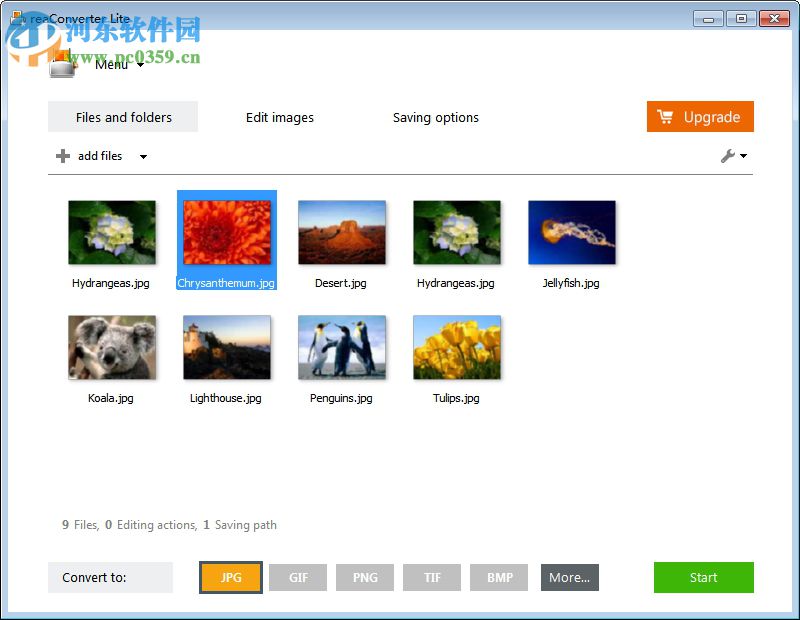This screenshot has height=620, width=800.
Task: Deselect the Chrysanthemum.jpg thumbnail
Action: tap(226, 232)
